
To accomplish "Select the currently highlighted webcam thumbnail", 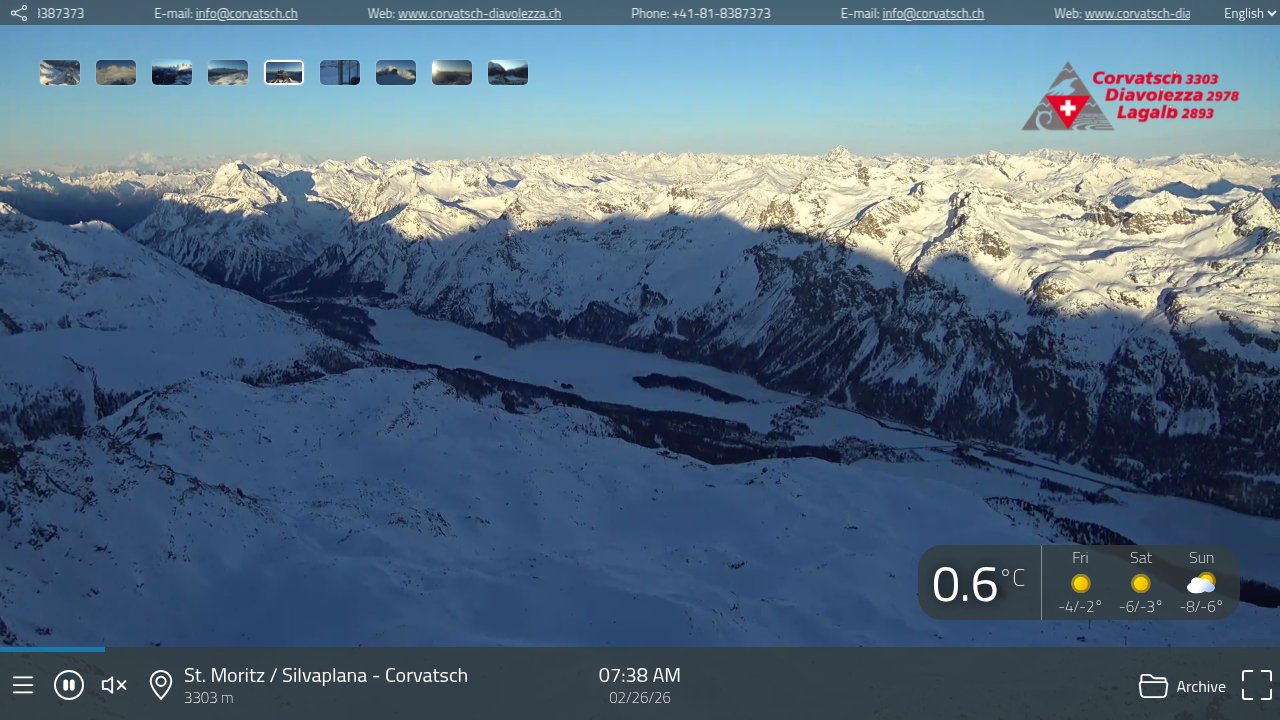I will 284,72.
